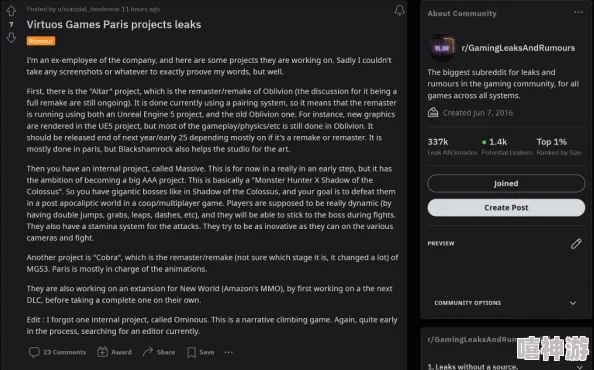The image size is (594, 370).
Task: Expand the Community Options section
Action: pos(506,303)
